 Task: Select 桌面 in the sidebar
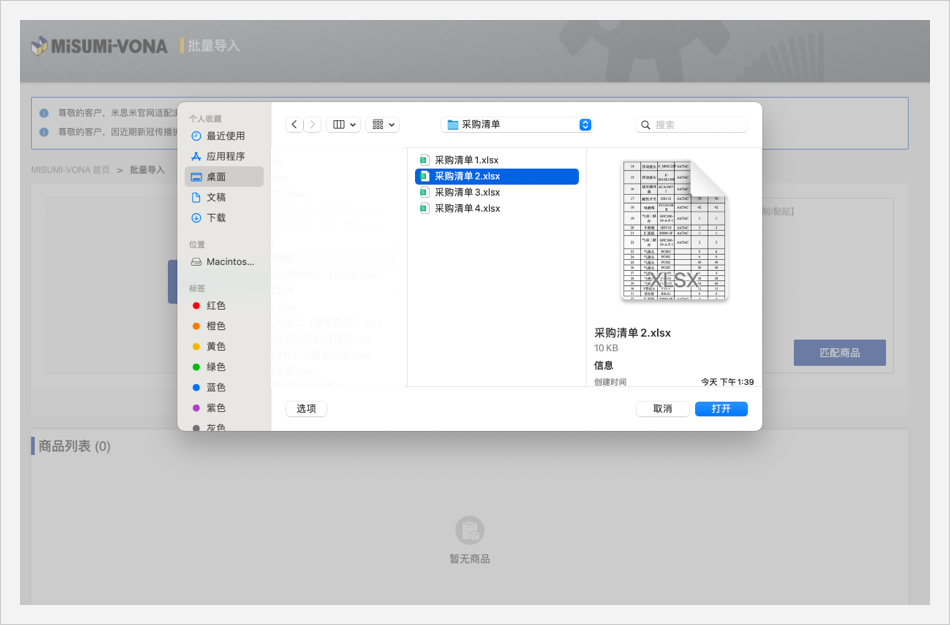pos(216,177)
